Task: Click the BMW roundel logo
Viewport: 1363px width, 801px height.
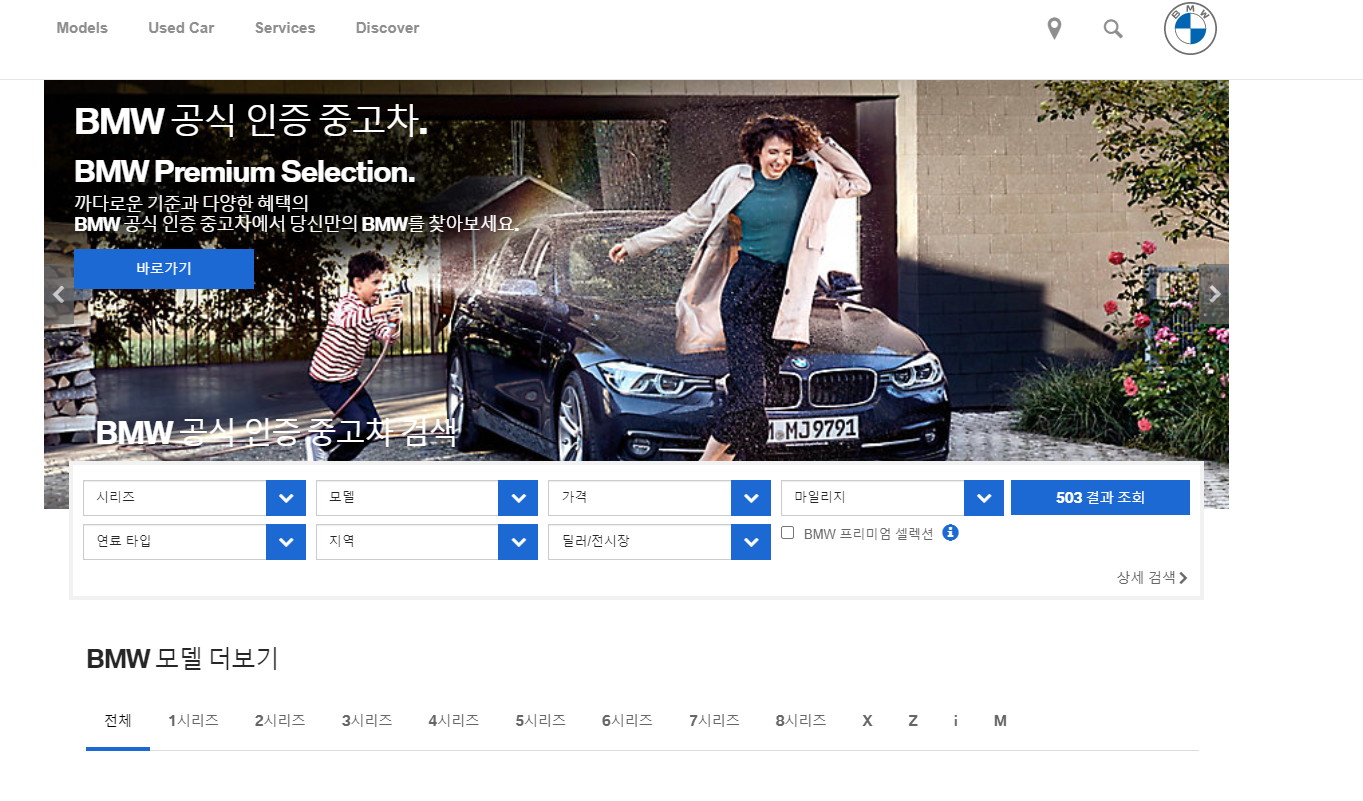Action: (x=1190, y=29)
